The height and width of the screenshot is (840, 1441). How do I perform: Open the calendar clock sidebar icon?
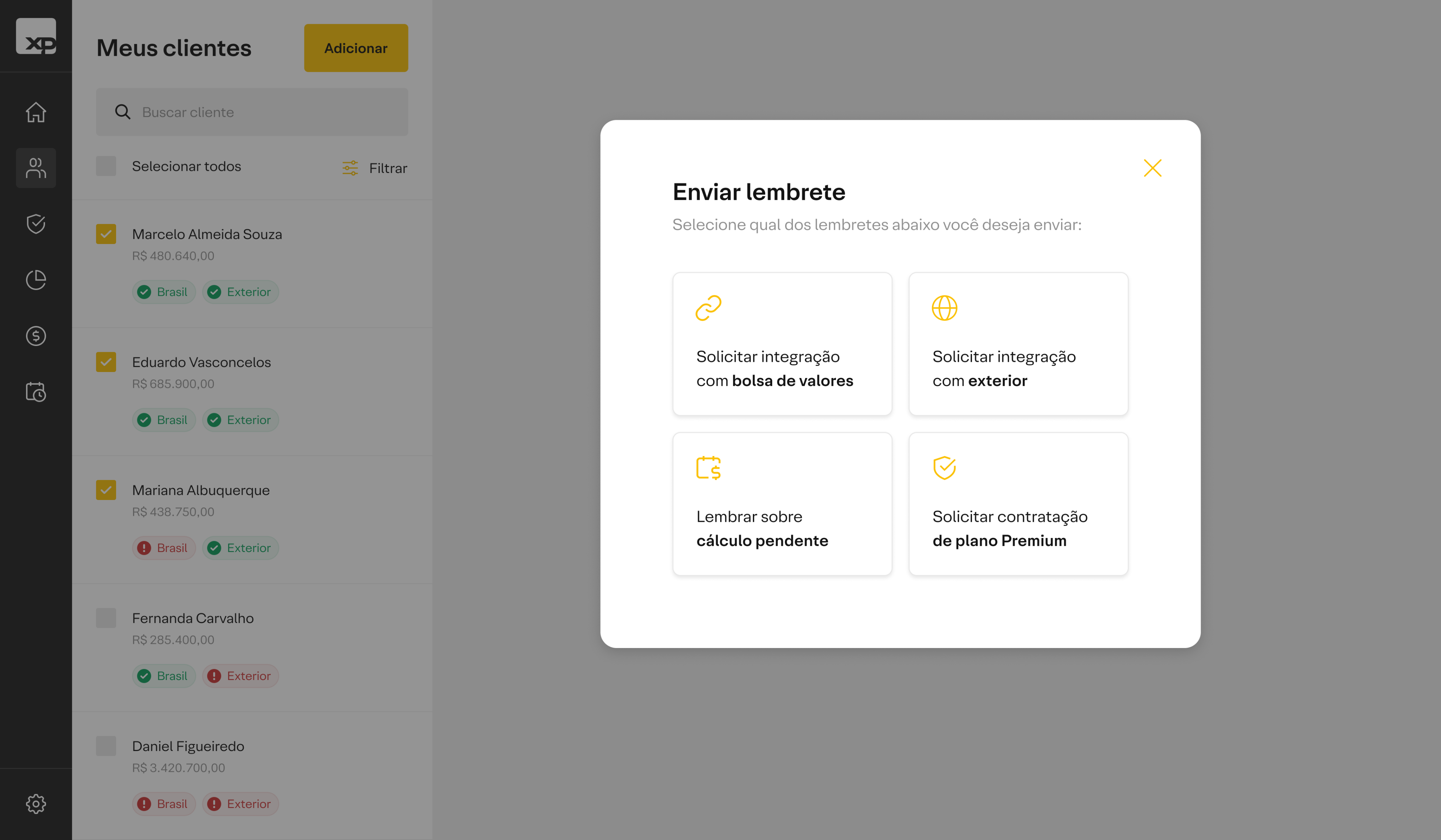pyautogui.click(x=36, y=392)
